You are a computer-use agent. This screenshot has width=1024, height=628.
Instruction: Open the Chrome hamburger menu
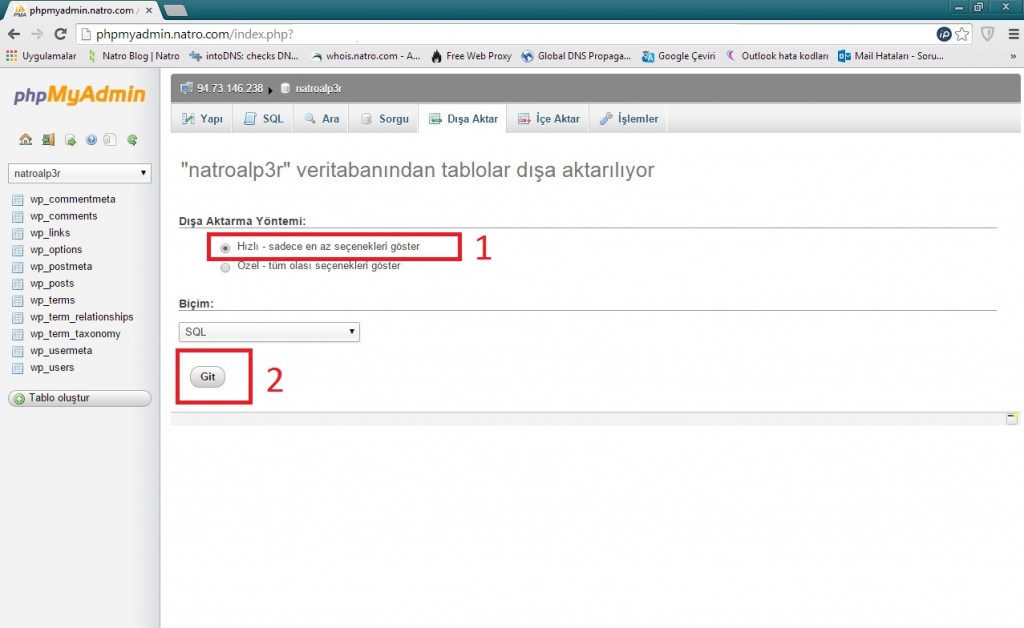pos(1013,34)
